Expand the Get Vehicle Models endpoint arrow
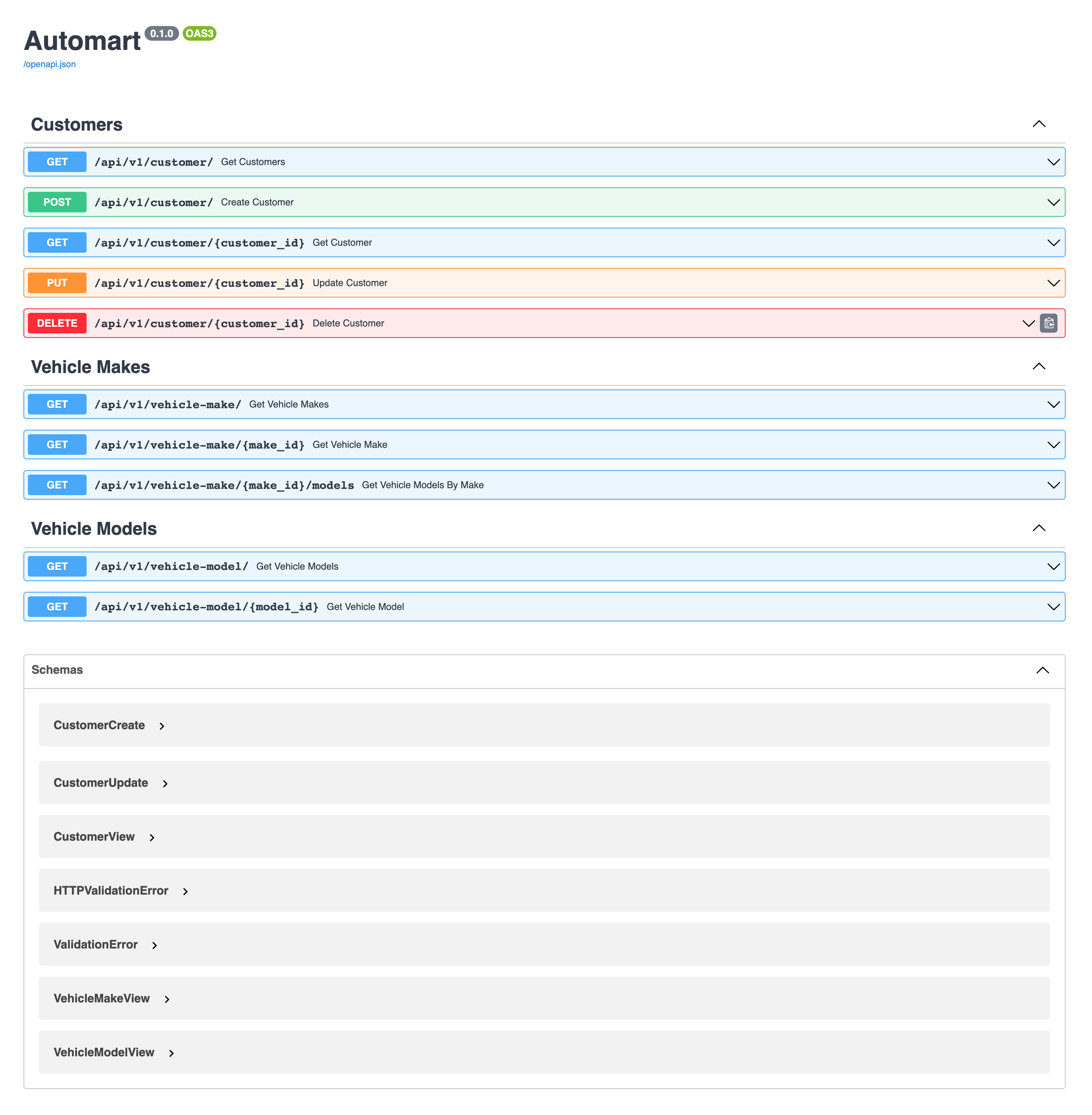Viewport: 1092px width, 1115px height. (1053, 566)
